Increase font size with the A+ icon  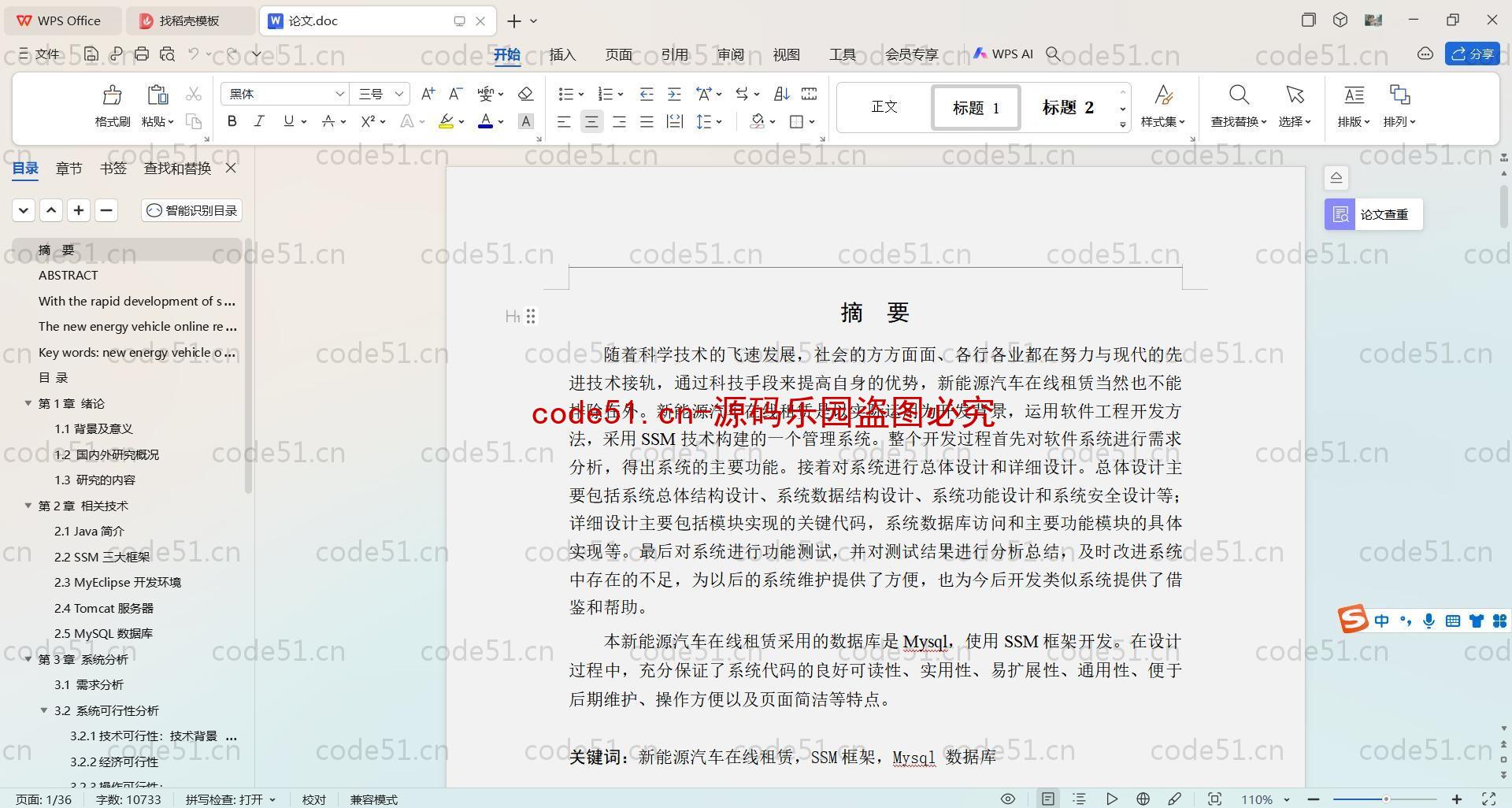[428, 94]
